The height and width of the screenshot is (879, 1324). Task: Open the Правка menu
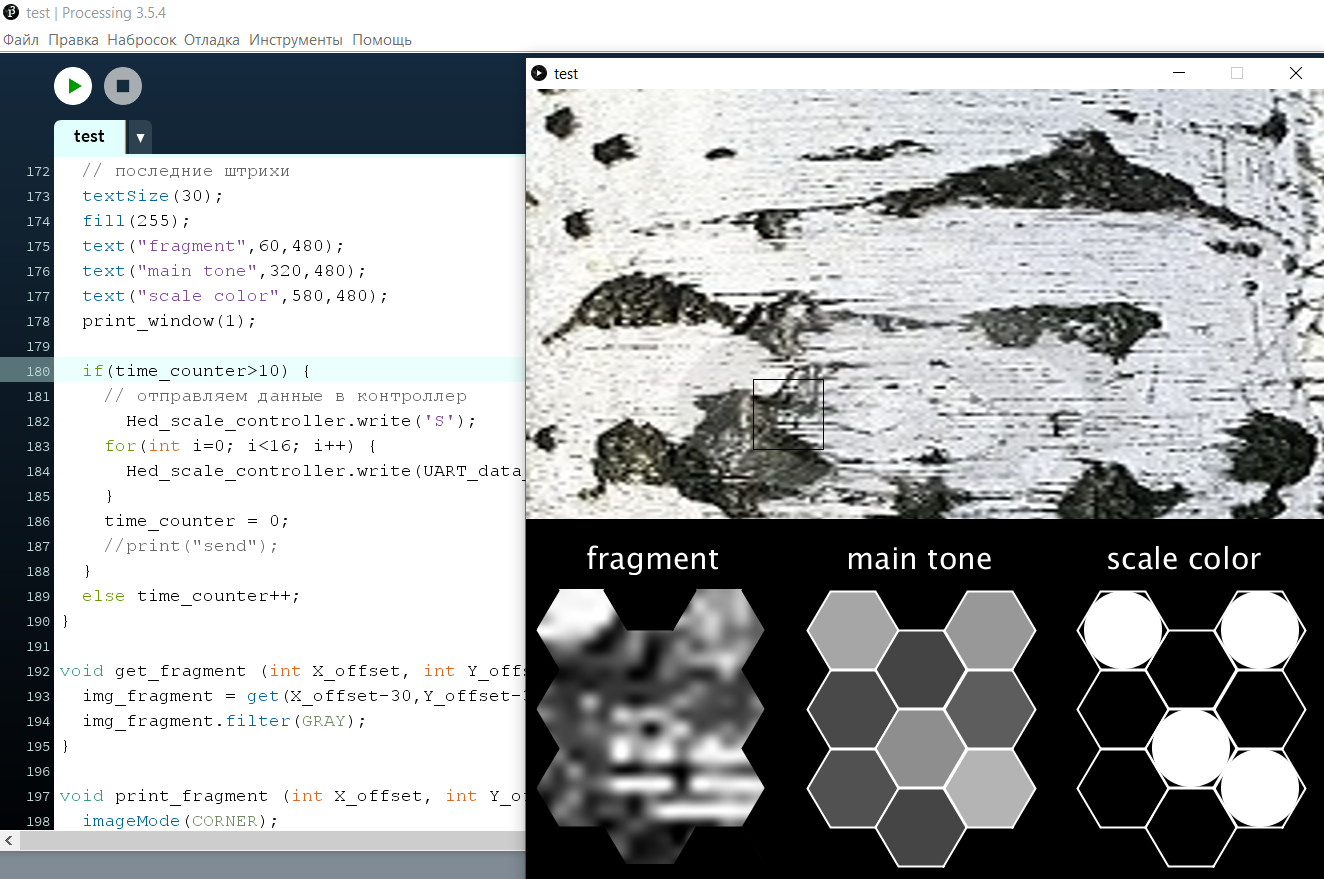[x=73, y=40]
